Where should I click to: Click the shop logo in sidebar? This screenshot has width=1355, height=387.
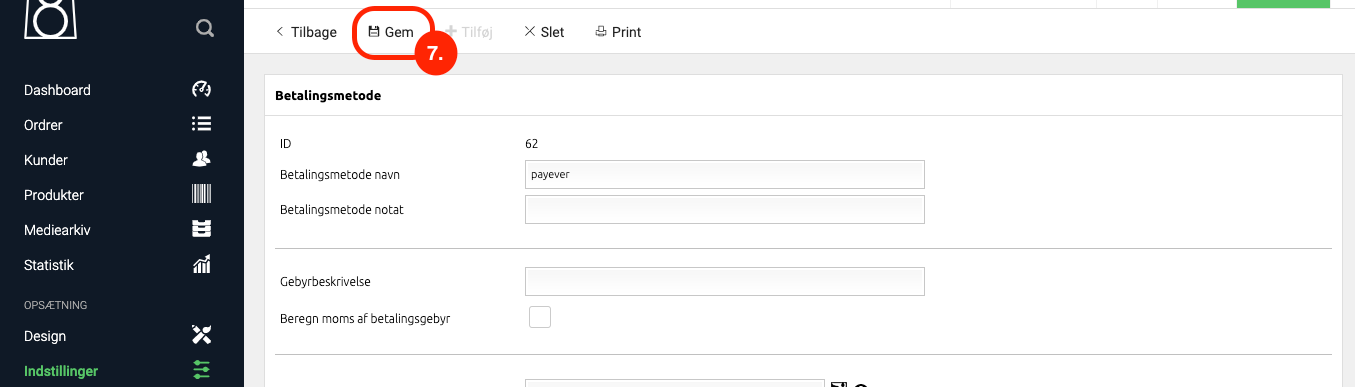tap(52, 20)
